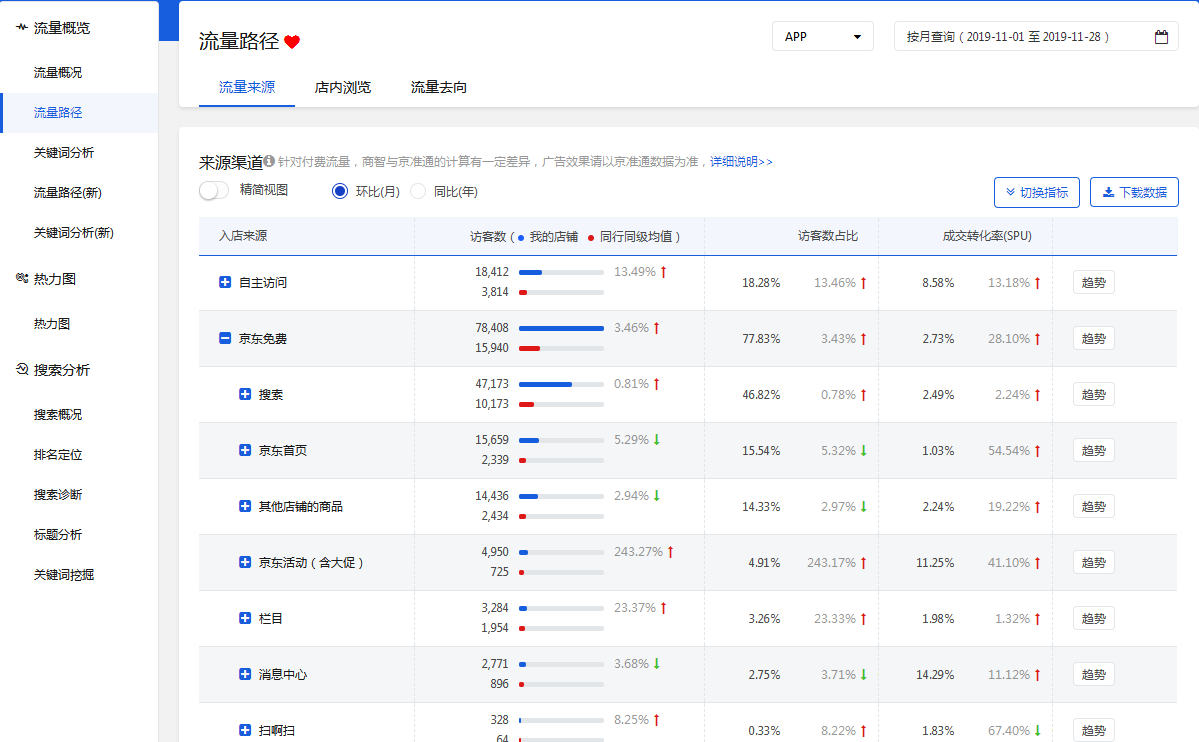Select the 环比(月) radio button
The width and height of the screenshot is (1199, 742).
(x=340, y=191)
